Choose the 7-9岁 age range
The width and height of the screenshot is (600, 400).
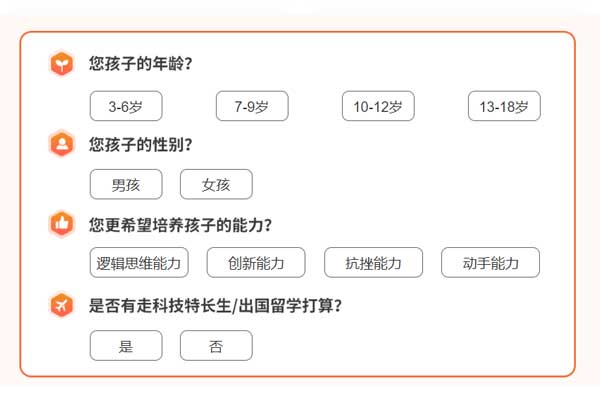pyautogui.click(x=252, y=106)
